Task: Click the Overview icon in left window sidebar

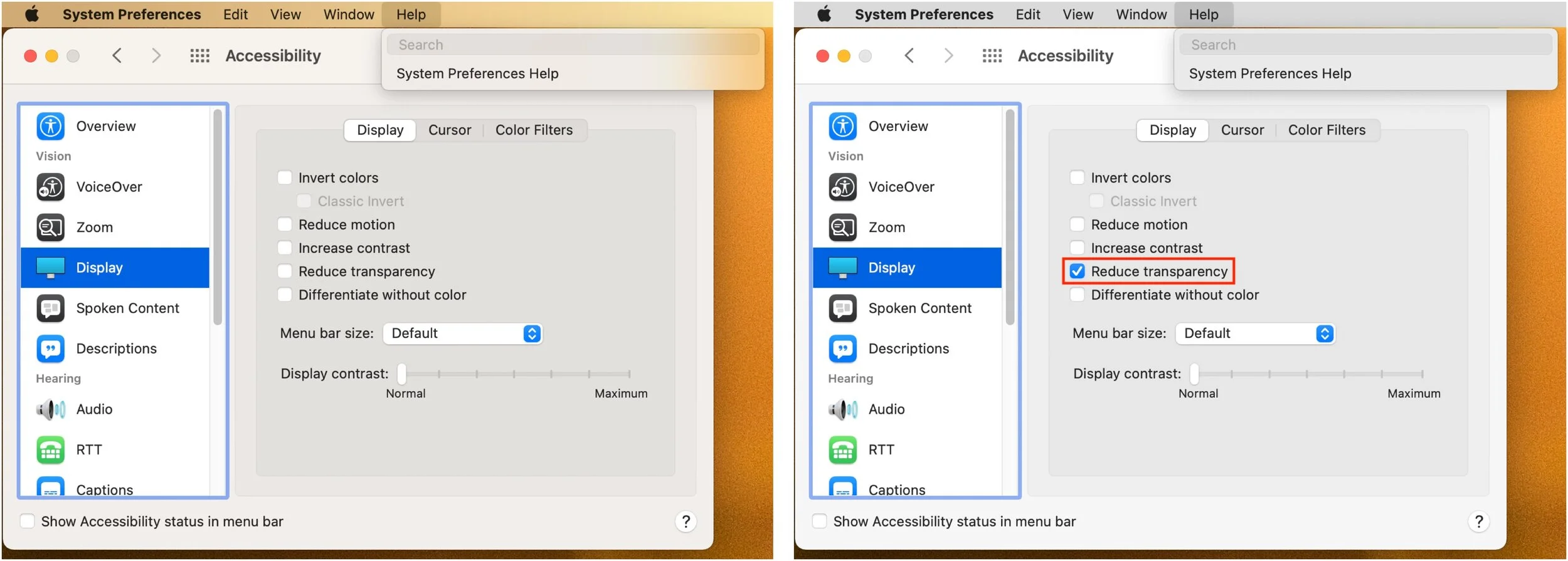Action: tap(50, 126)
